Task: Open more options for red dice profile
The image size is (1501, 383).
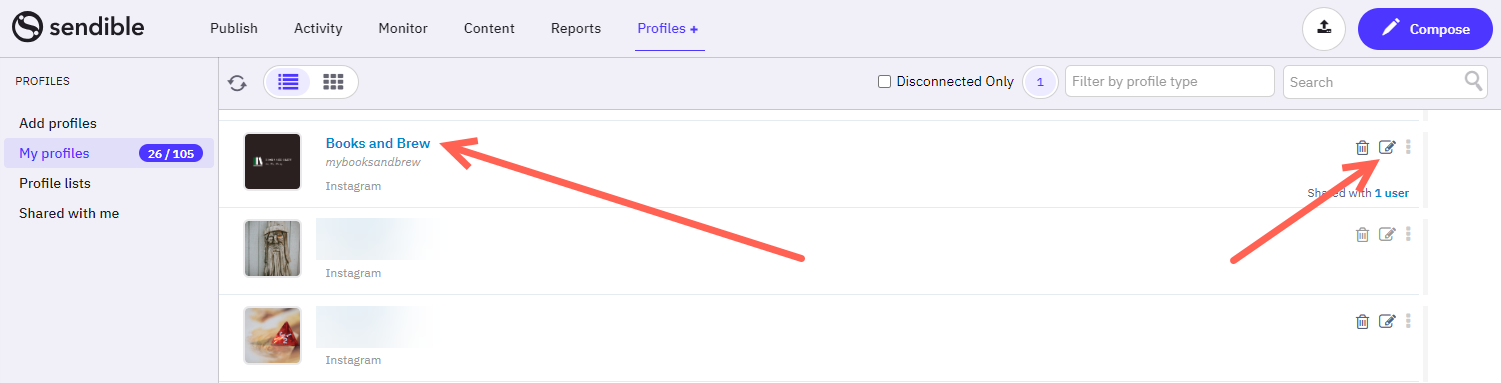Action: point(1408,321)
